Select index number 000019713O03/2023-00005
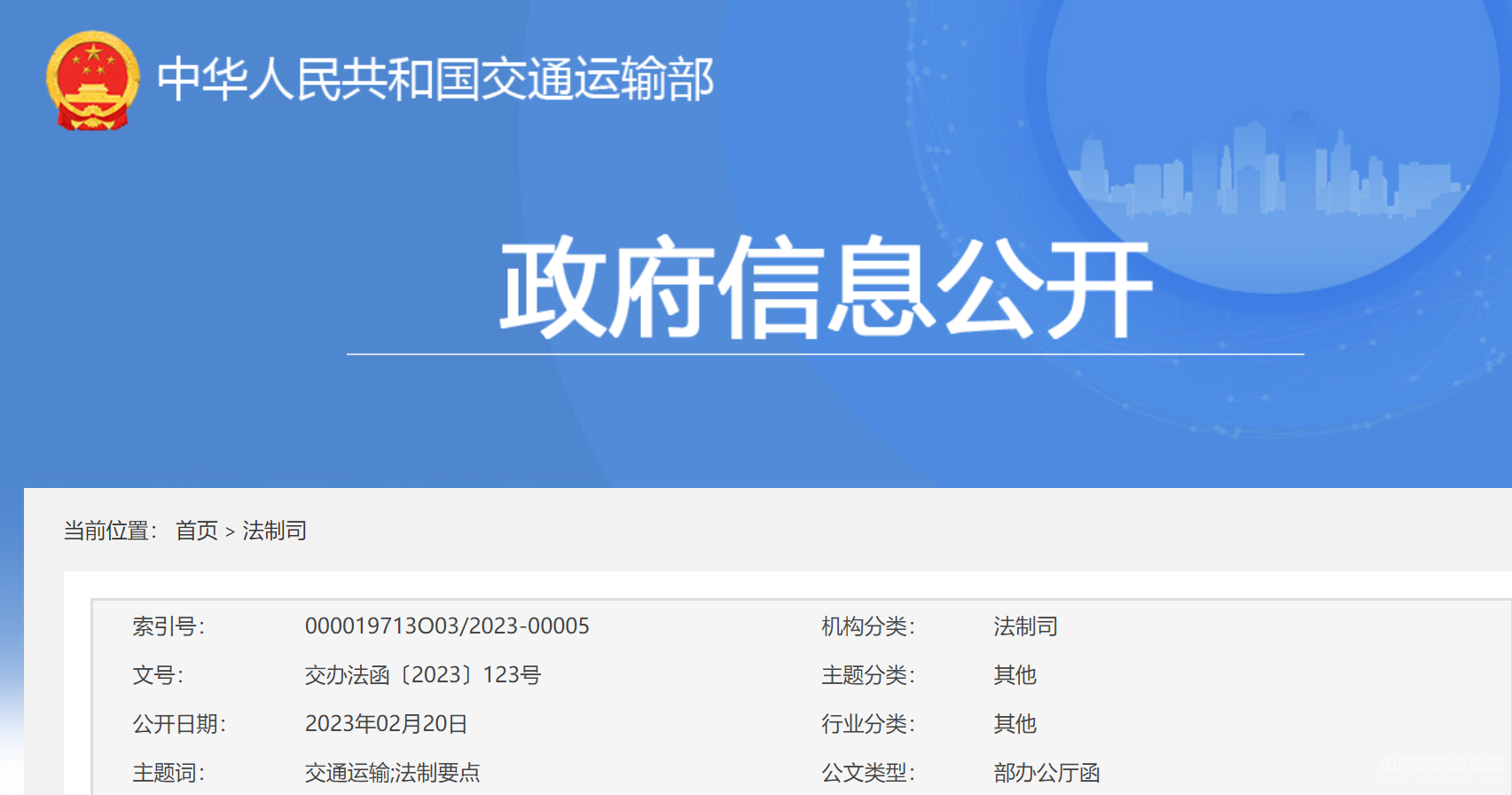This screenshot has height=795, width=1512. click(x=447, y=626)
